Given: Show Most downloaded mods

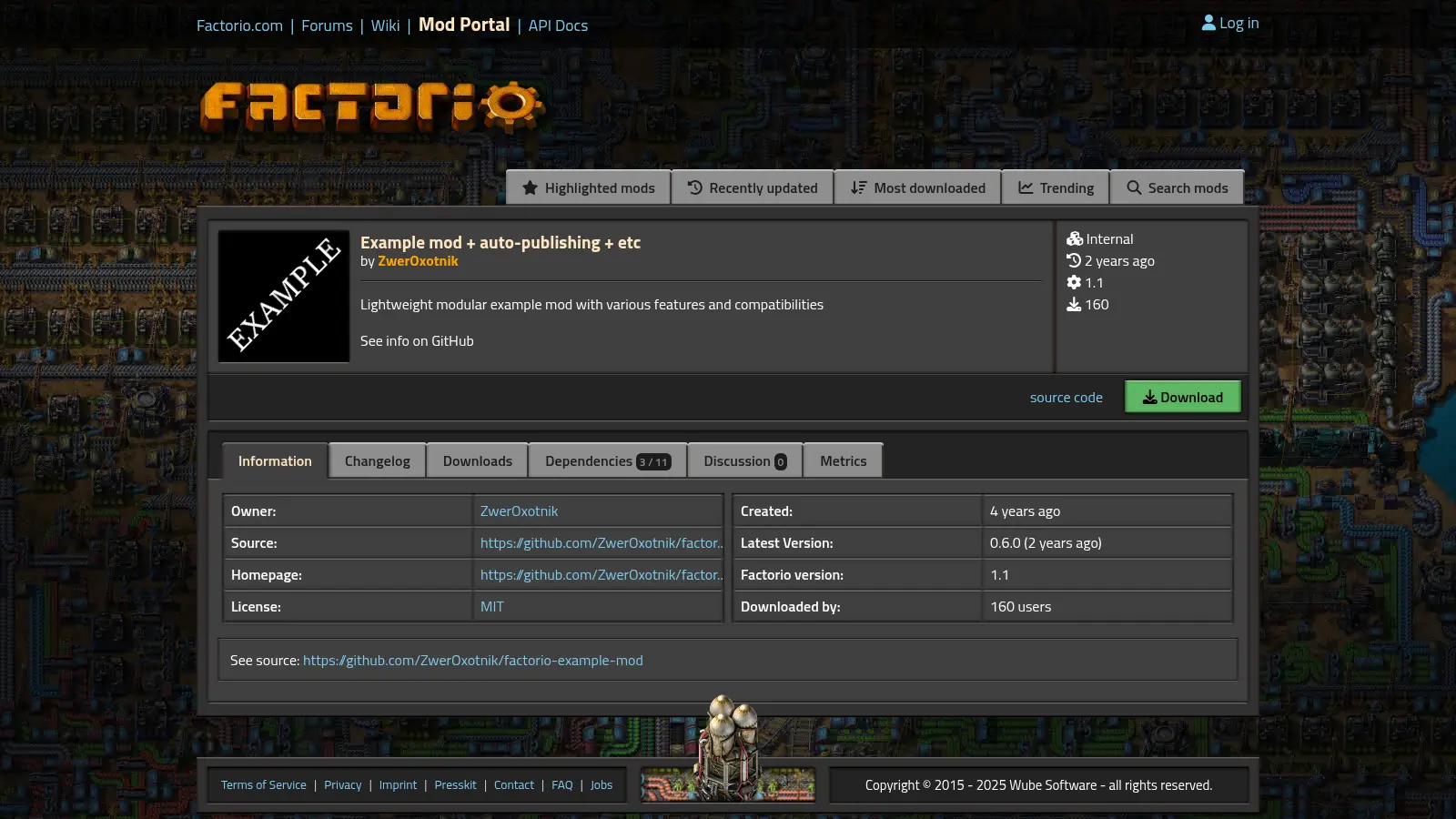Looking at the screenshot, I should click(918, 187).
